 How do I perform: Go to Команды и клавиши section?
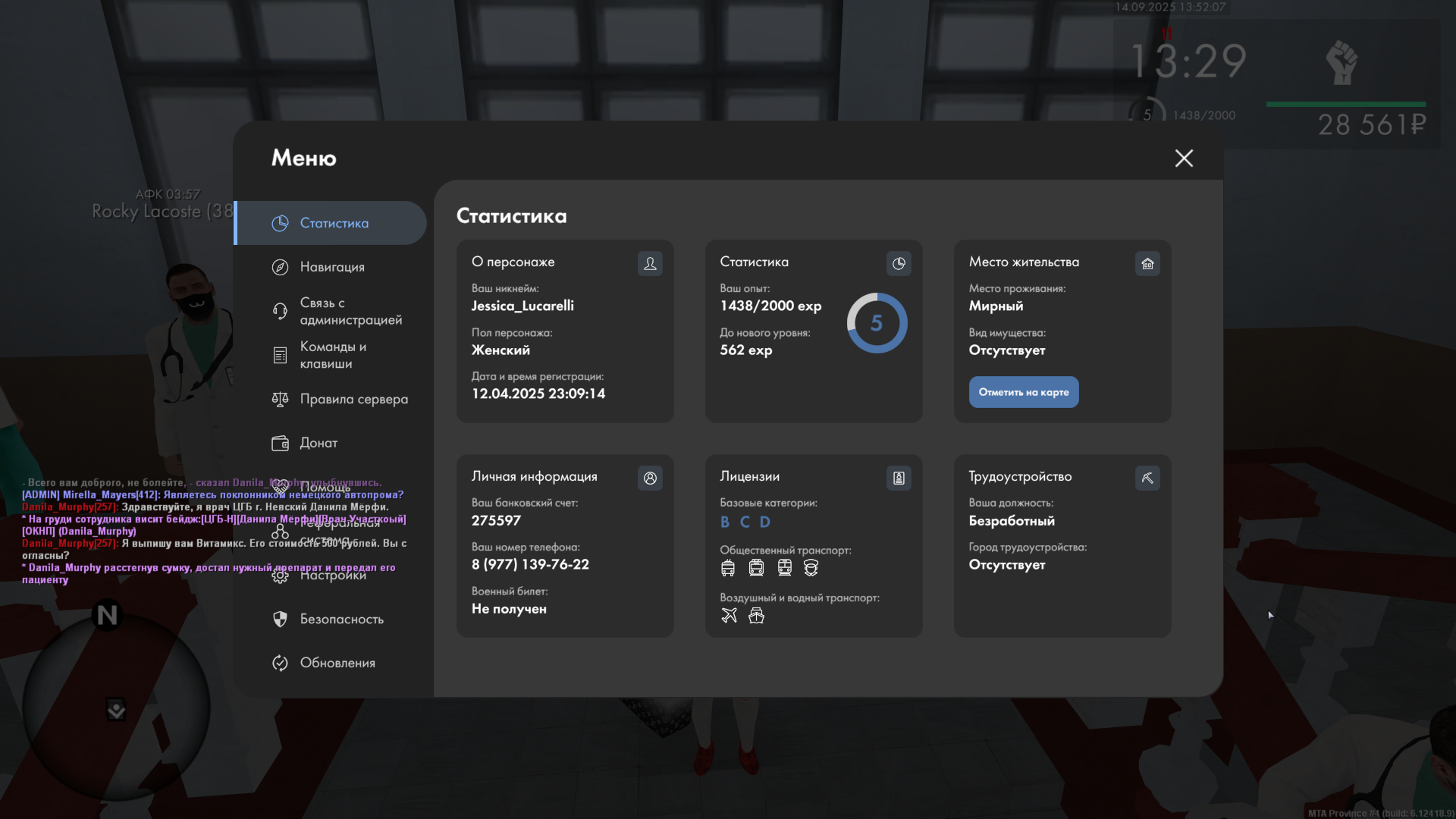[333, 355]
